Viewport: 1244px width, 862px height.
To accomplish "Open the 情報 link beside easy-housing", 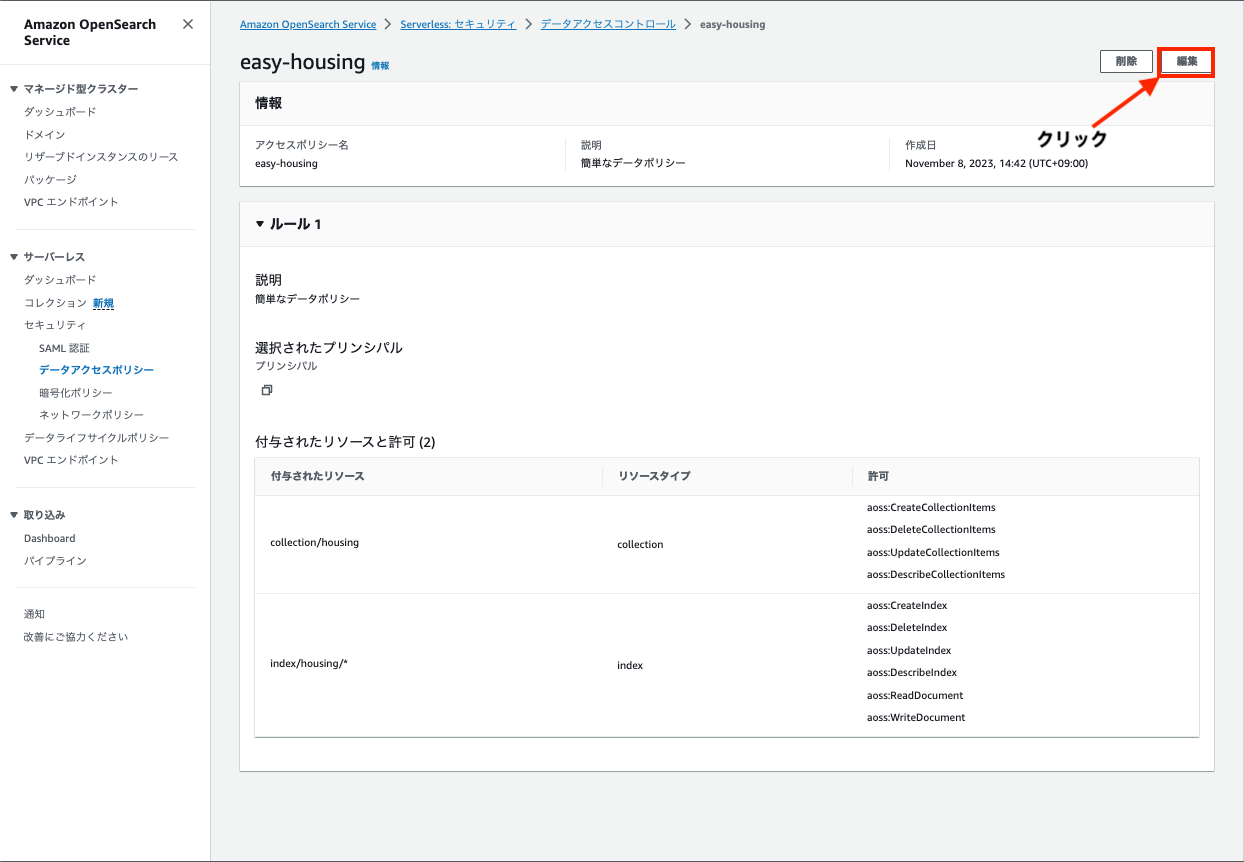I will click(380, 65).
